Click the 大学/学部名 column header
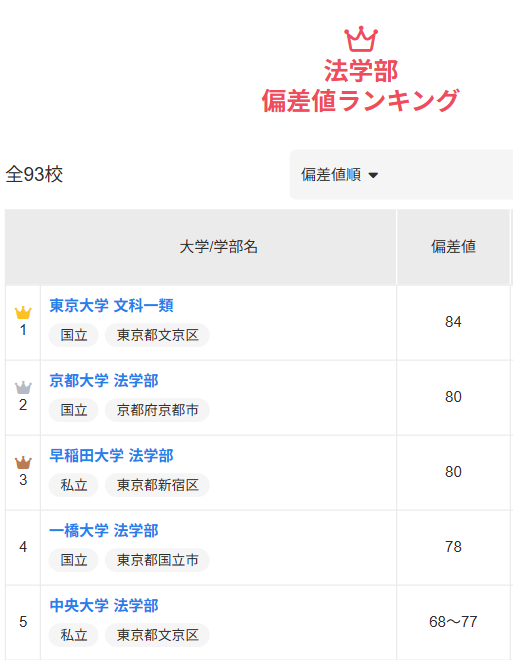Screen dimensions: 513x660 218,247
